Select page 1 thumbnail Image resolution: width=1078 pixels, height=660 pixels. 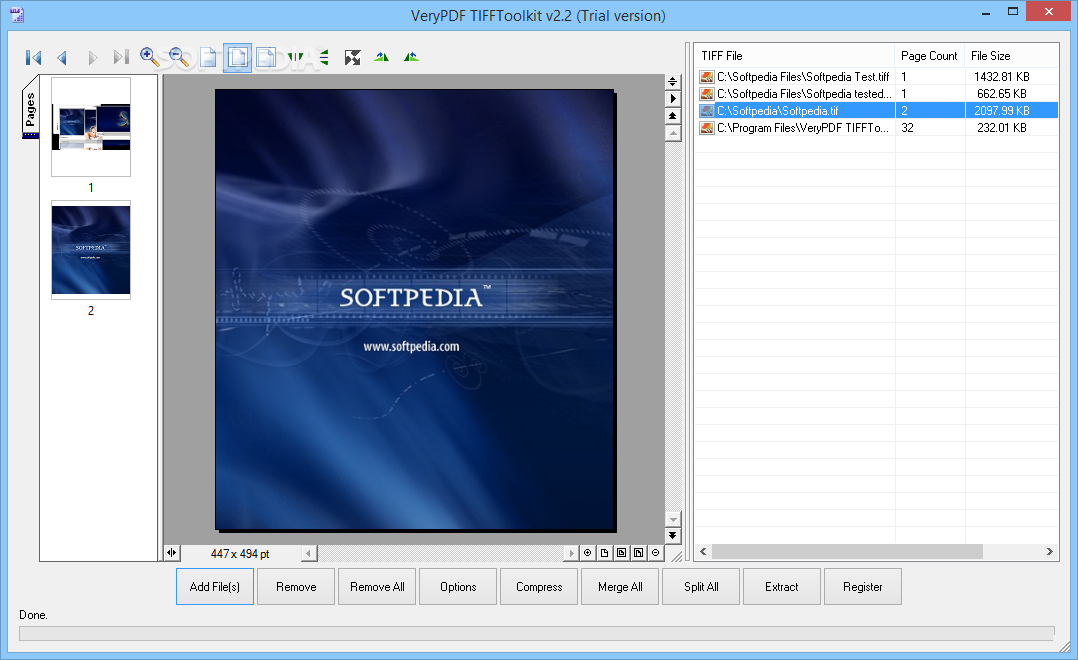point(91,126)
